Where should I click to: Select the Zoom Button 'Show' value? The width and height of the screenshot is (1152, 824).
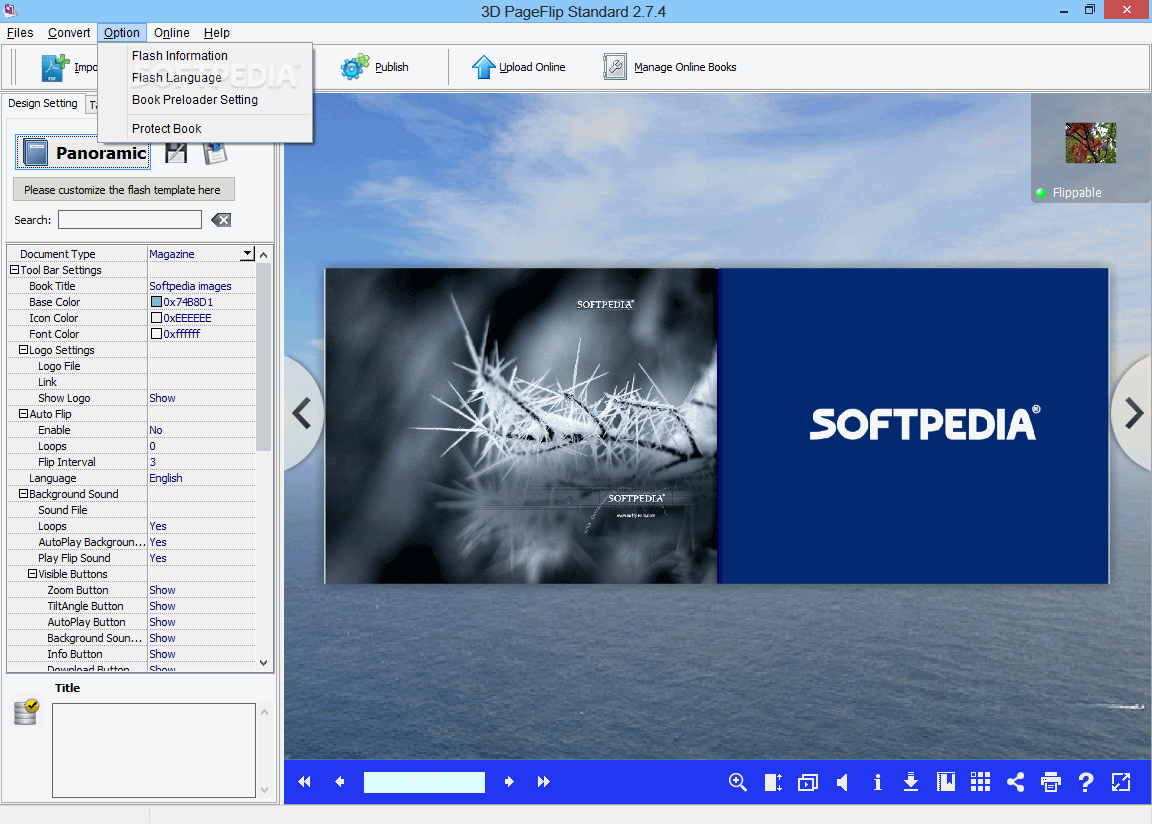click(x=162, y=590)
